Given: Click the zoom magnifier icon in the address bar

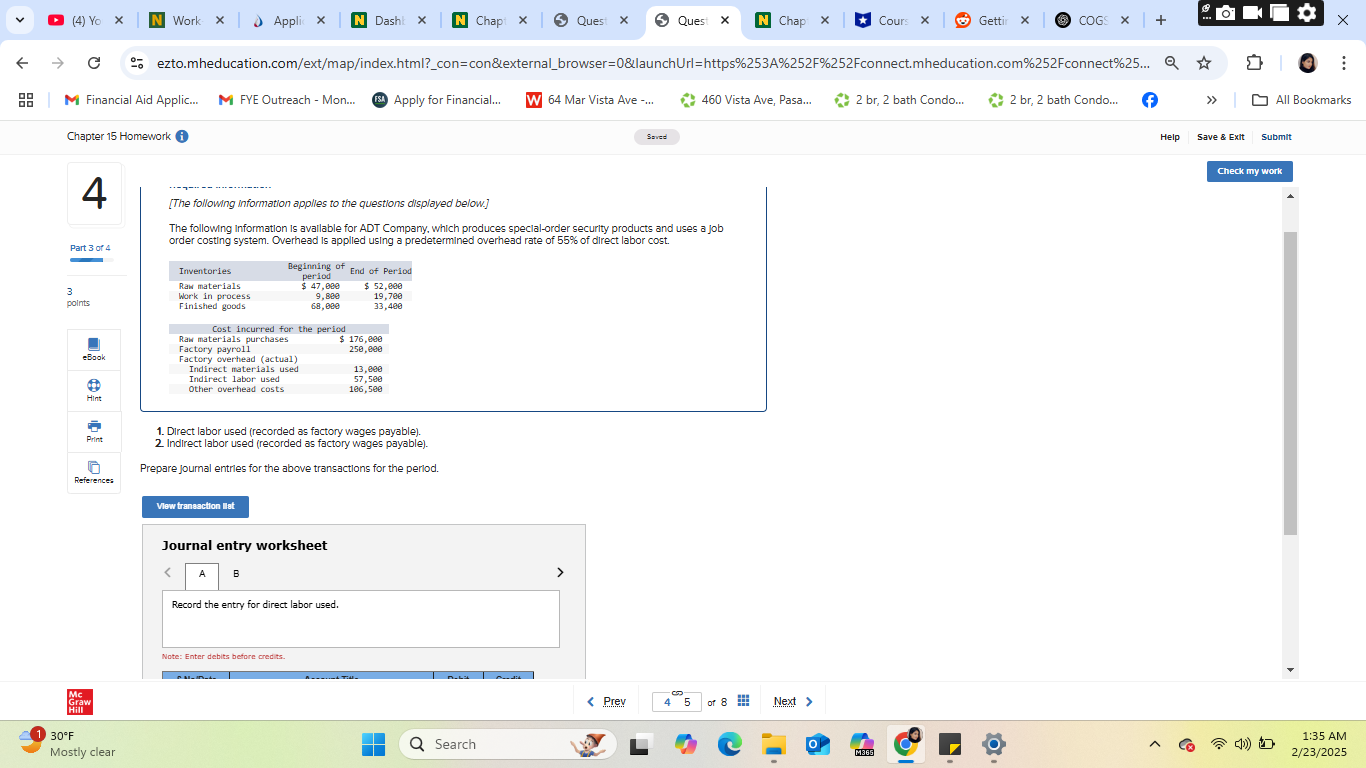Looking at the screenshot, I should coord(1170,62).
